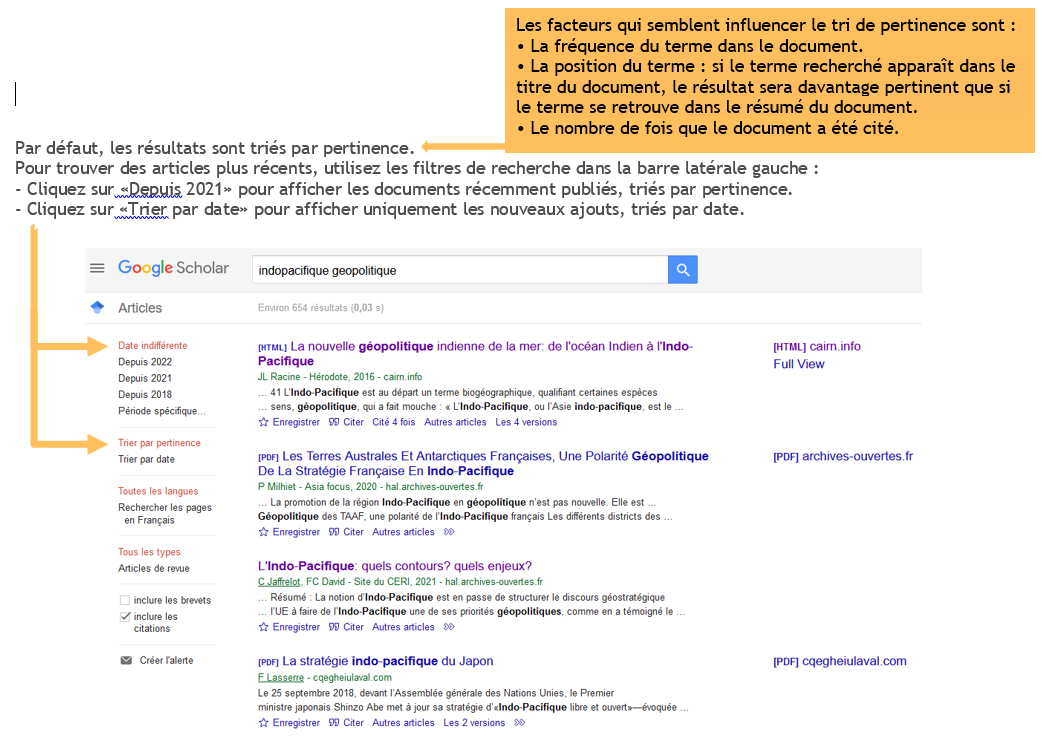Choose Rechercher les pages en Français
1042x743 pixels.
pos(165,514)
